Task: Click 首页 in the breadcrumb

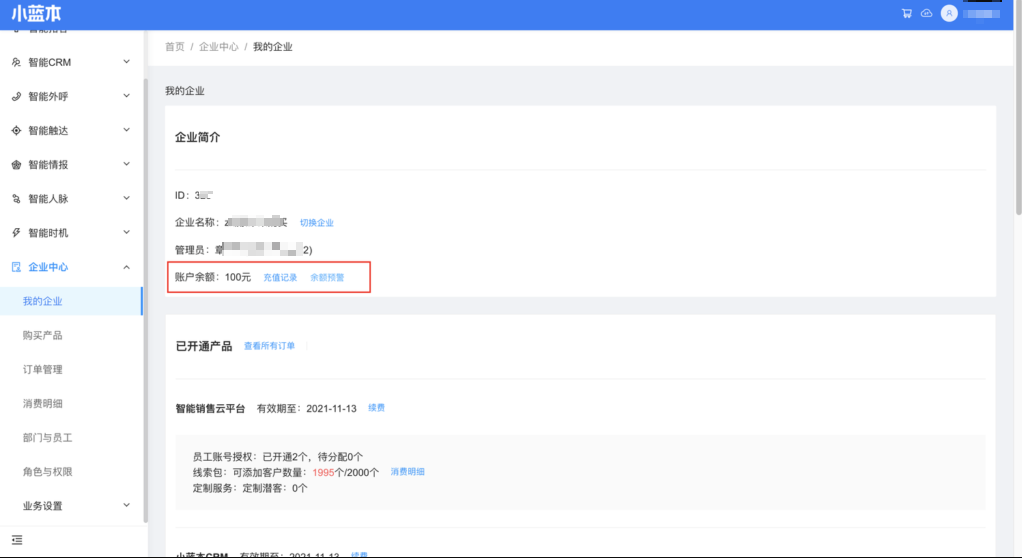Action: point(175,47)
